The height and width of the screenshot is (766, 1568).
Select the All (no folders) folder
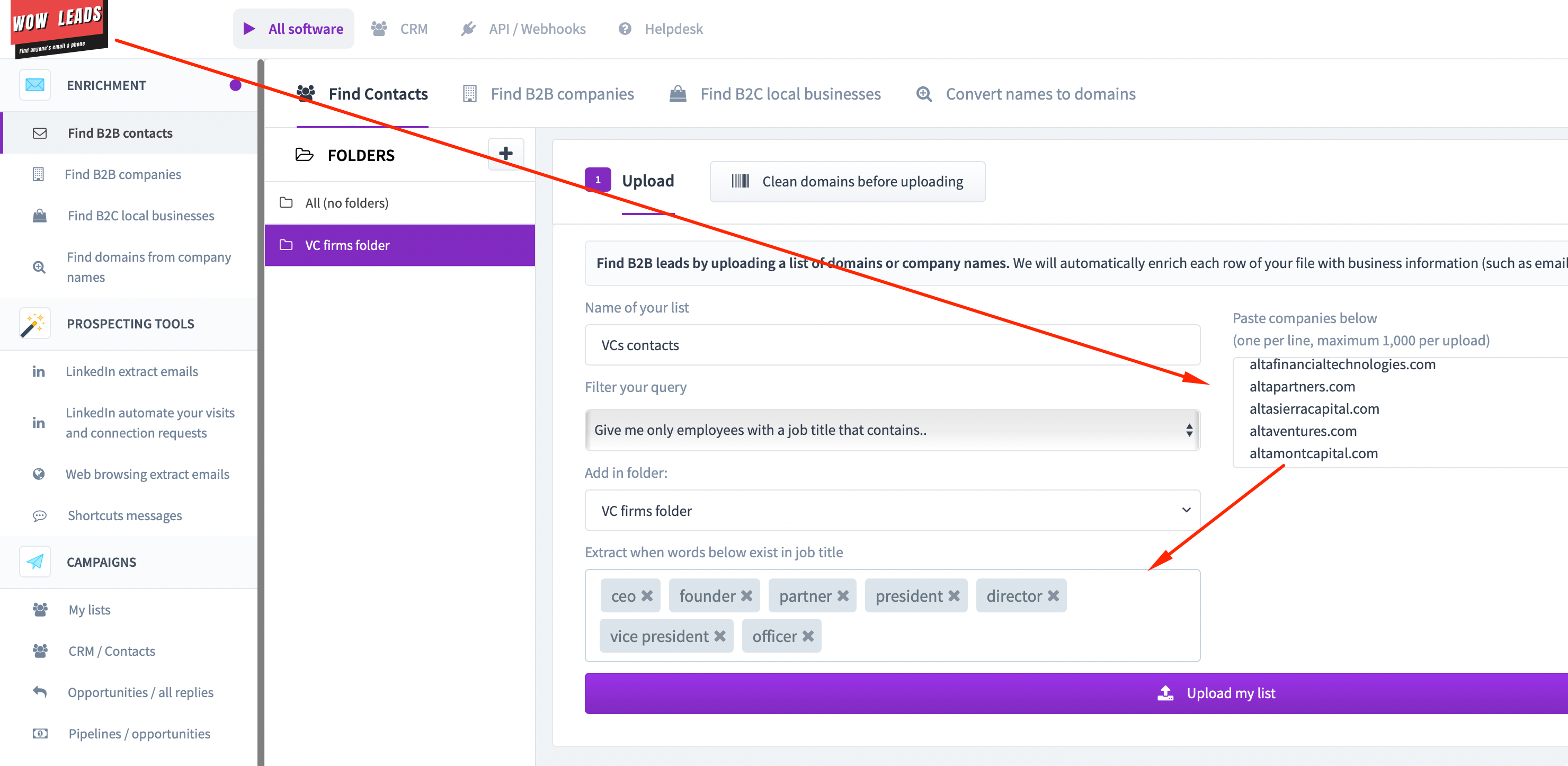tap(346, 203)
